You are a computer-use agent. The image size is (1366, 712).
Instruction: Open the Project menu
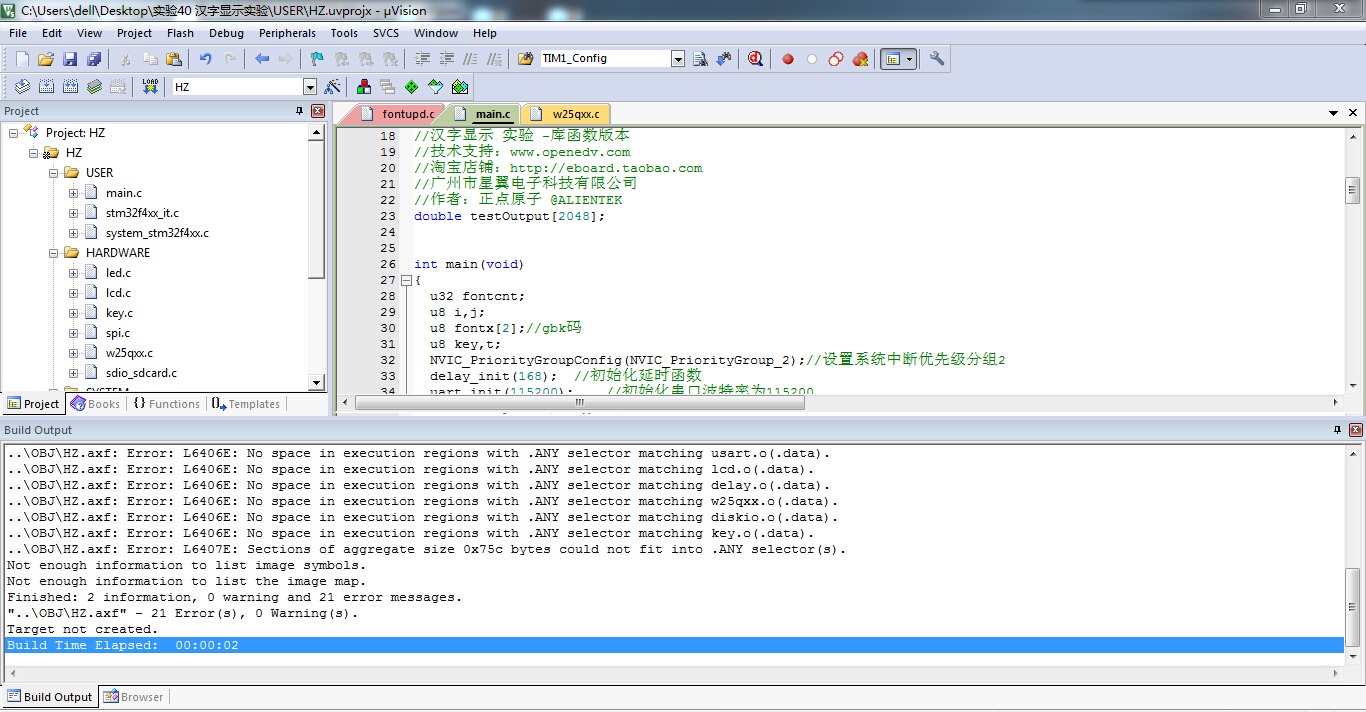pos(135,33)
